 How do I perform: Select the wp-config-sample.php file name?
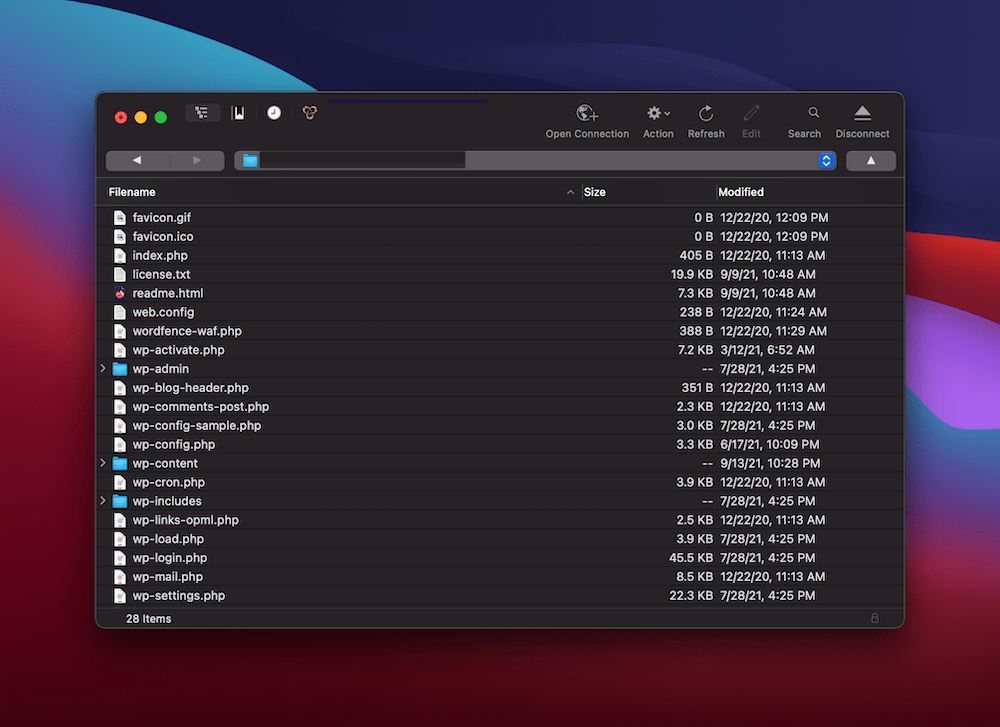click(197, 425)
